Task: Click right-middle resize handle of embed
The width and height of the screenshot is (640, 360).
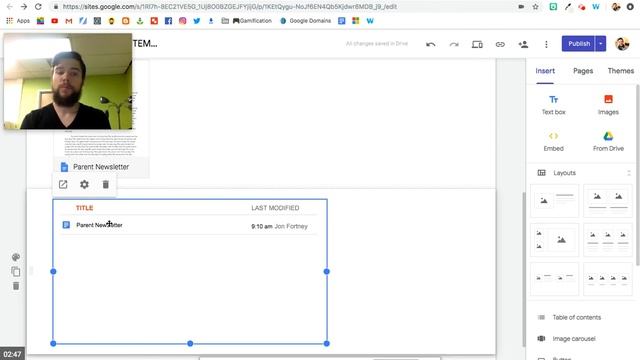Action: click(x=327, y=271)
